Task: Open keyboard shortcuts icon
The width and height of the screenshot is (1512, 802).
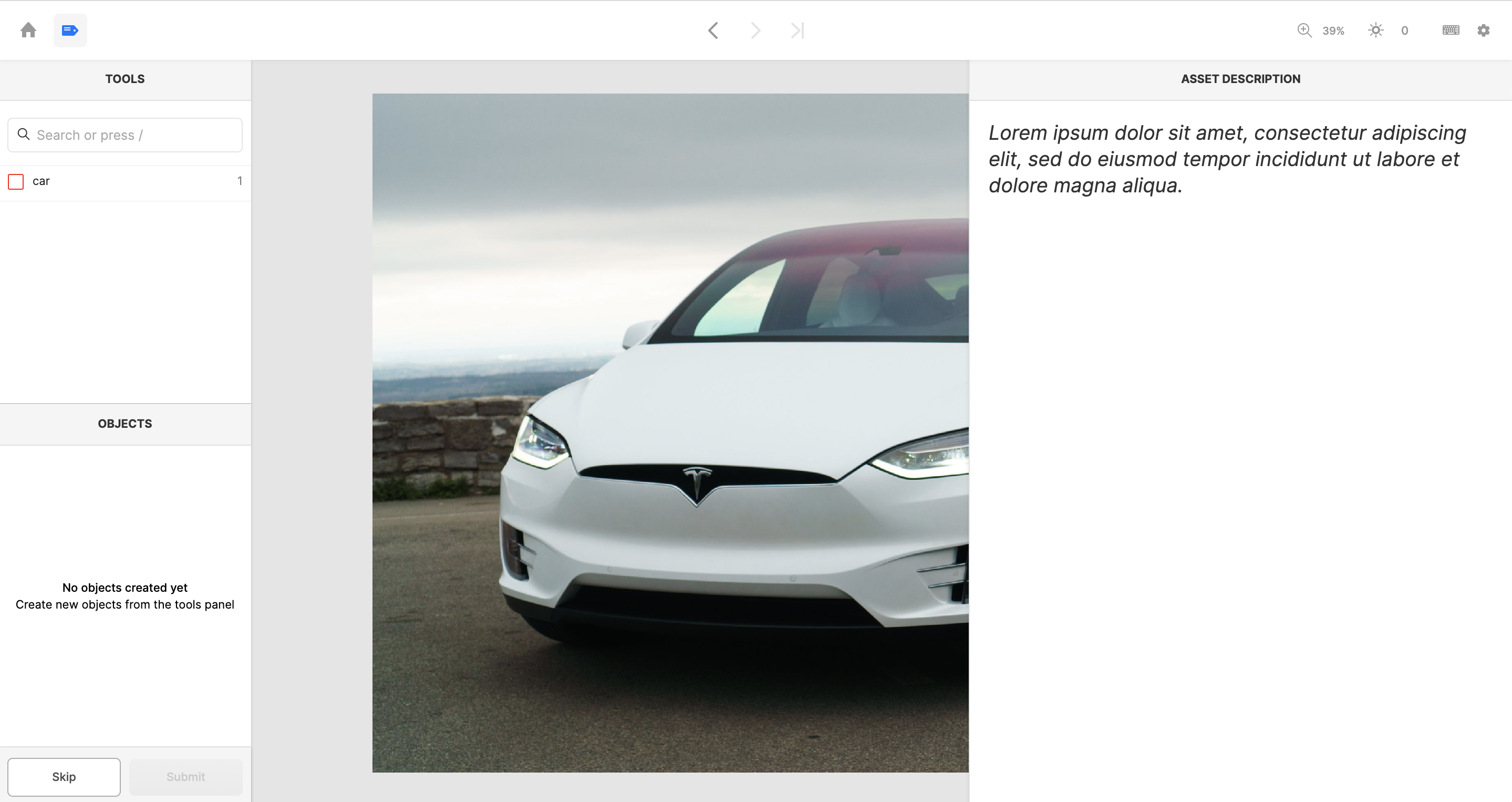Action: [x=1451, y=30]
